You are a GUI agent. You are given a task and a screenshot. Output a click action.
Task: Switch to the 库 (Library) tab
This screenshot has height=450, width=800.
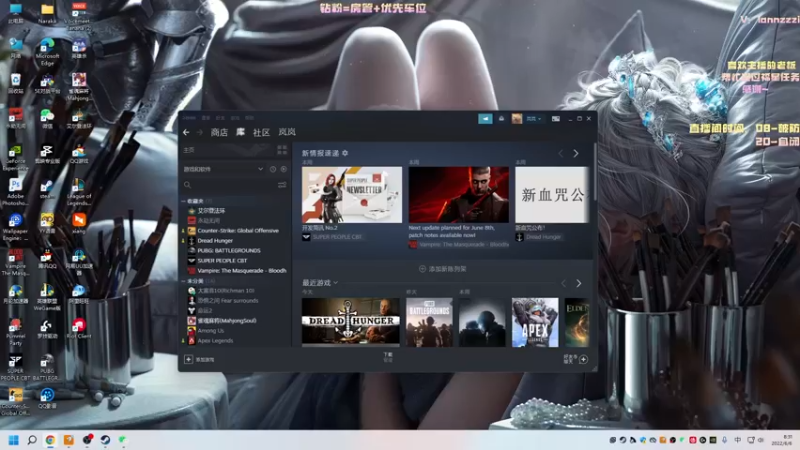click(x=240, y=132)
